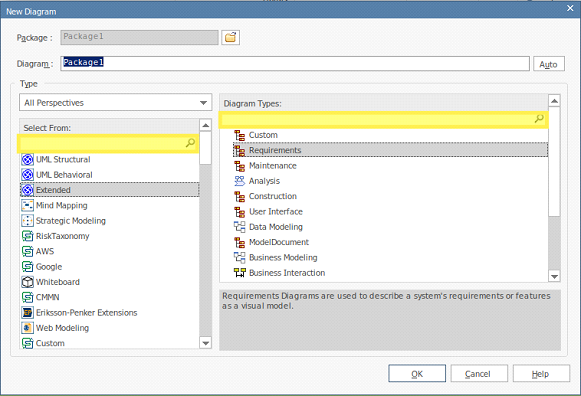Choose Whiteboard text label
Viewport: 581px width, 396px height.
click(x=58, y=282)
